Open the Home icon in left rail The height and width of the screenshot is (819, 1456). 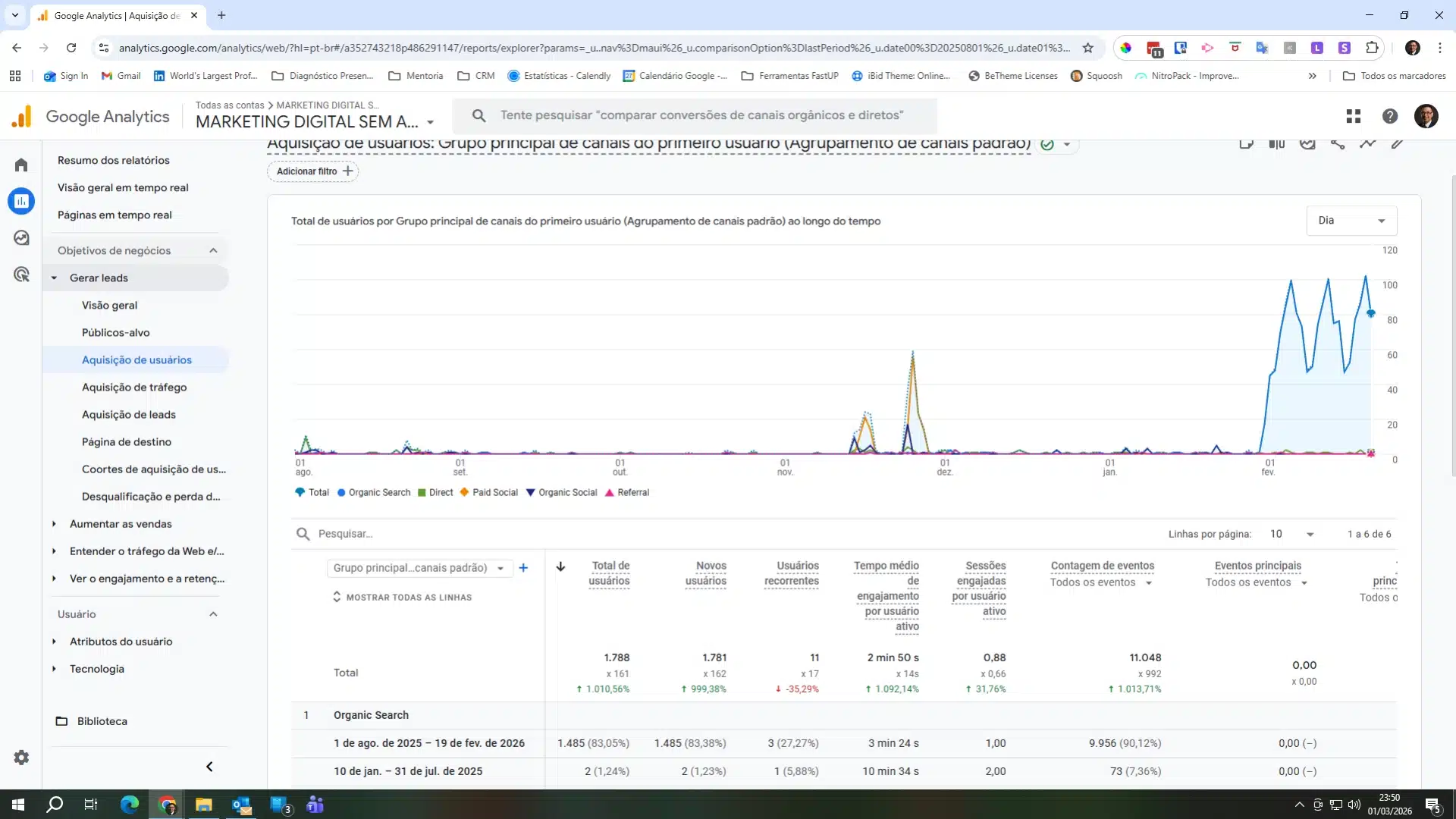(21, 165)
